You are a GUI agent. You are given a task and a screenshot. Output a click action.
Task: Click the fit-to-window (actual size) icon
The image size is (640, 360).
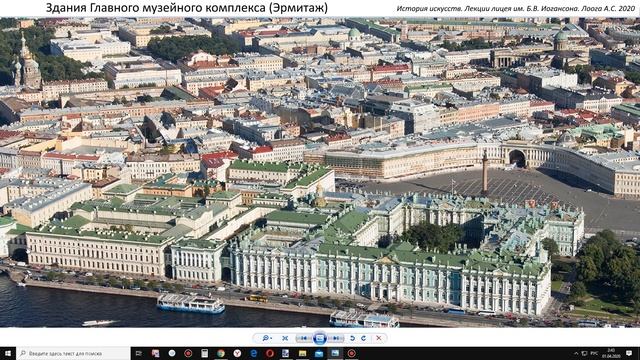pyautogui.click(x=285, y=338)
